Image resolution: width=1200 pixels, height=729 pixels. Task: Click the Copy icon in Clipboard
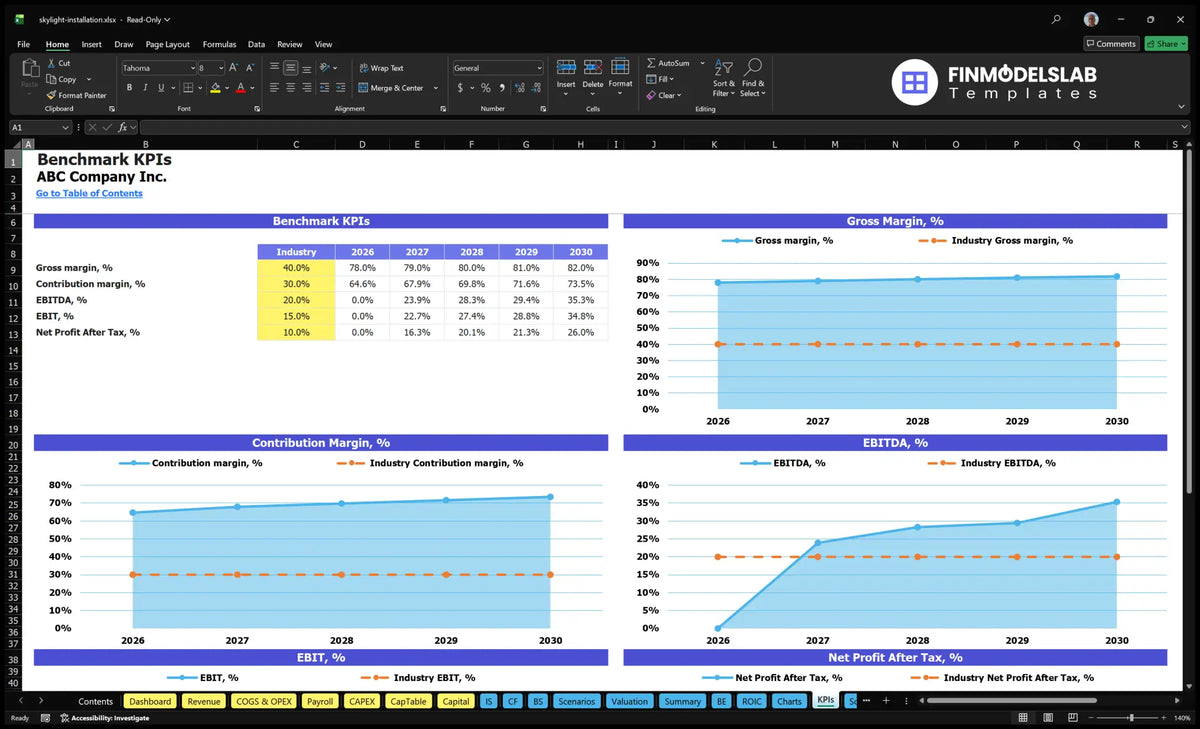click(50, 79)
